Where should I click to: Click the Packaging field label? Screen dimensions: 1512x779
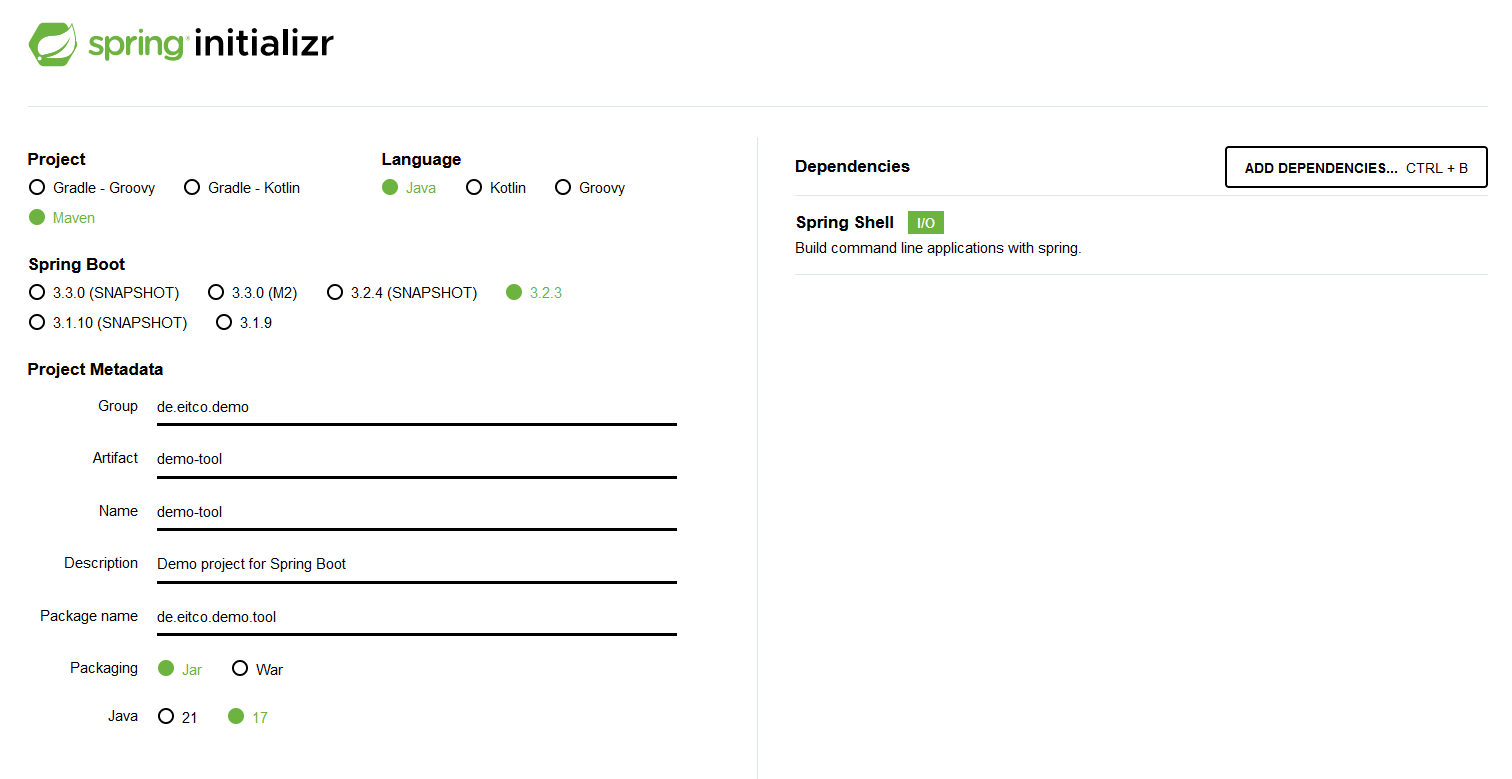[x=104, y=667]
